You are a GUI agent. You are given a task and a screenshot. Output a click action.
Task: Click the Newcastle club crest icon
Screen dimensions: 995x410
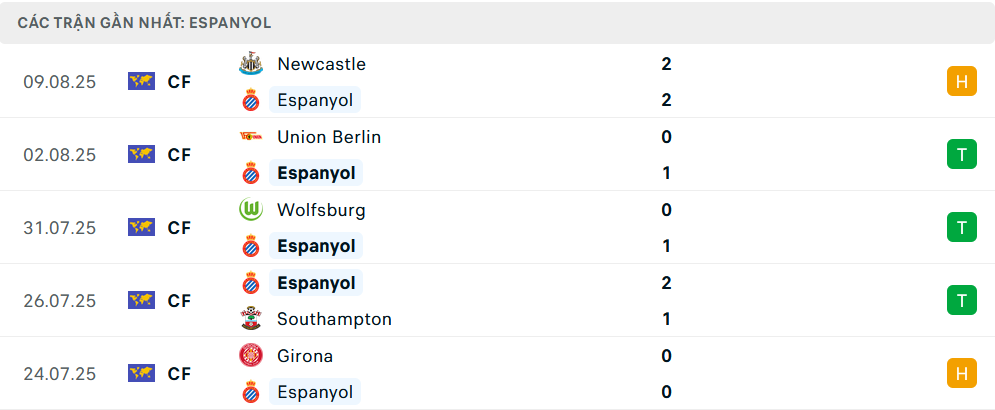[x=250, y=64]
